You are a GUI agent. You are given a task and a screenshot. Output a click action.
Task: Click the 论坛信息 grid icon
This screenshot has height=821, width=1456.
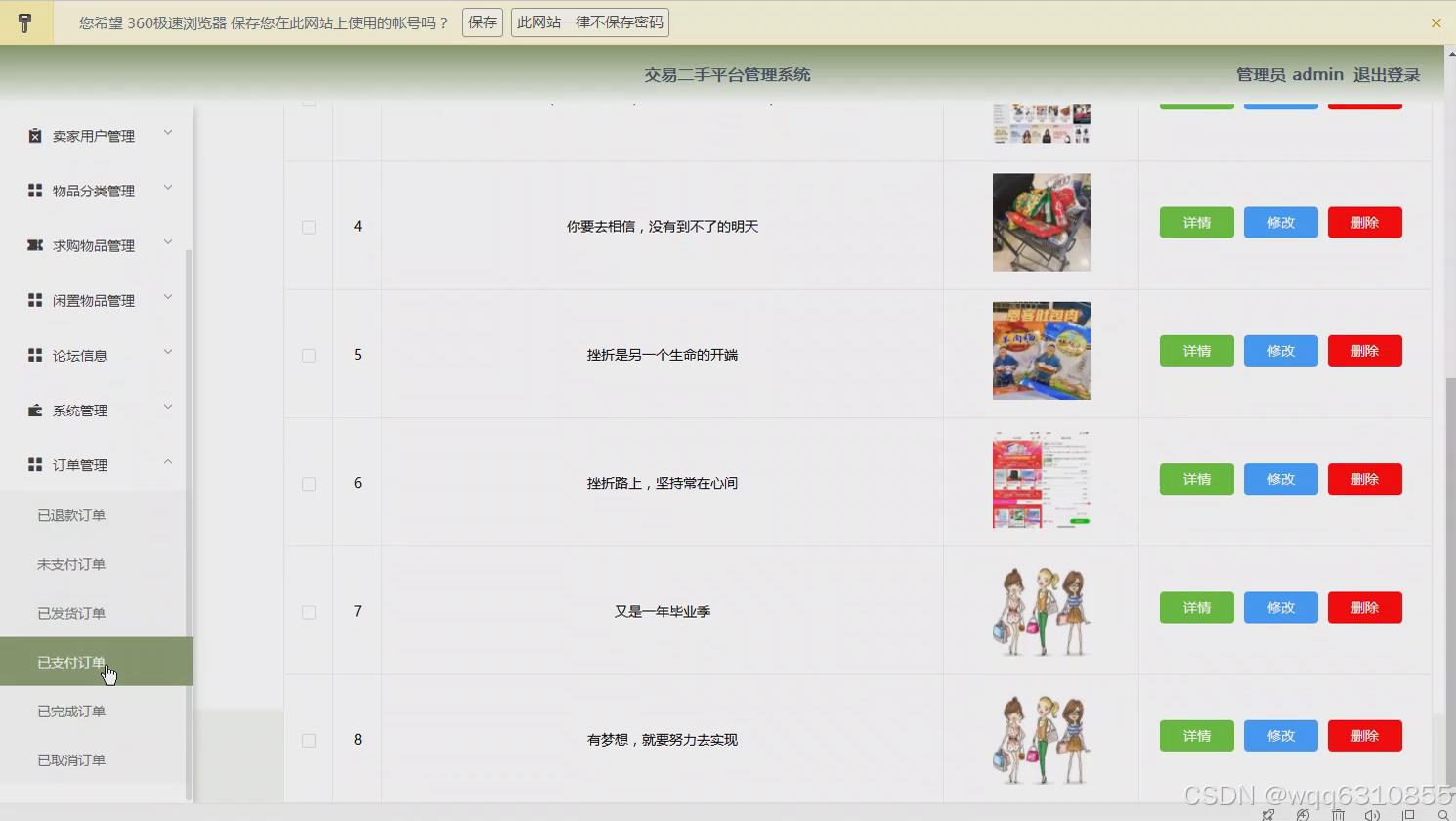click(x=35, y=355)
